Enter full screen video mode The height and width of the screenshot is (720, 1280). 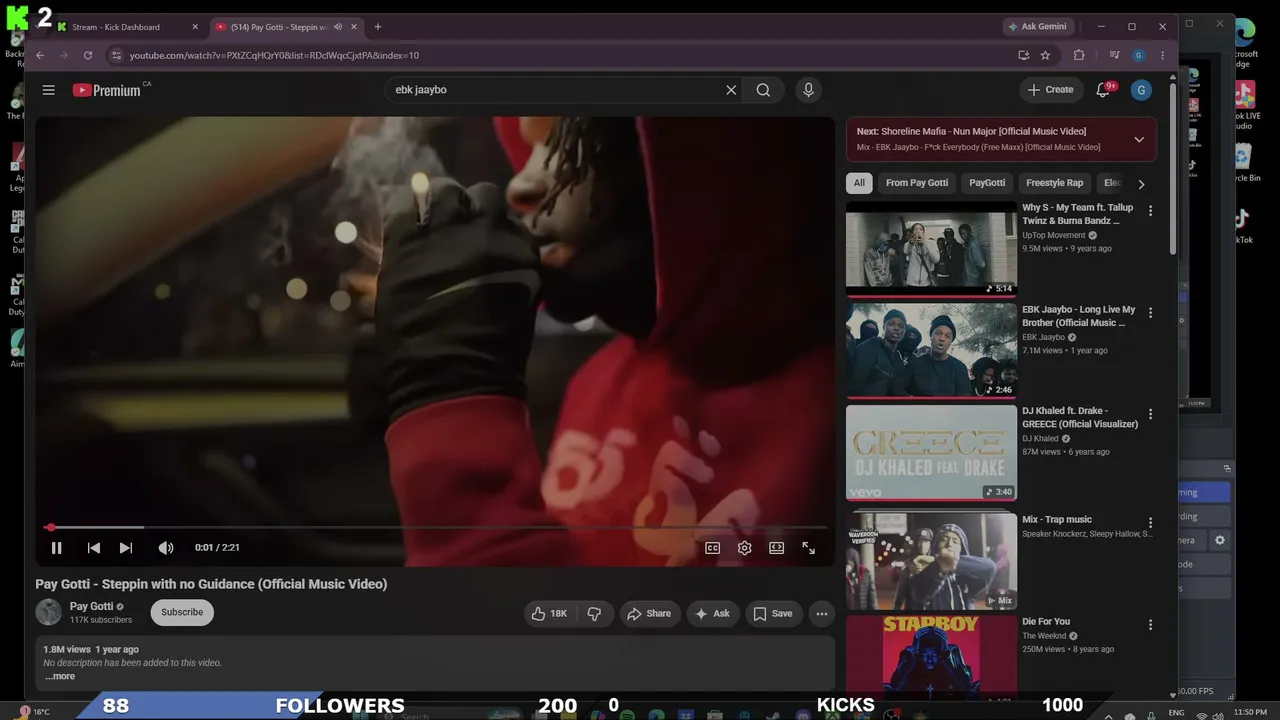(809, 548)
